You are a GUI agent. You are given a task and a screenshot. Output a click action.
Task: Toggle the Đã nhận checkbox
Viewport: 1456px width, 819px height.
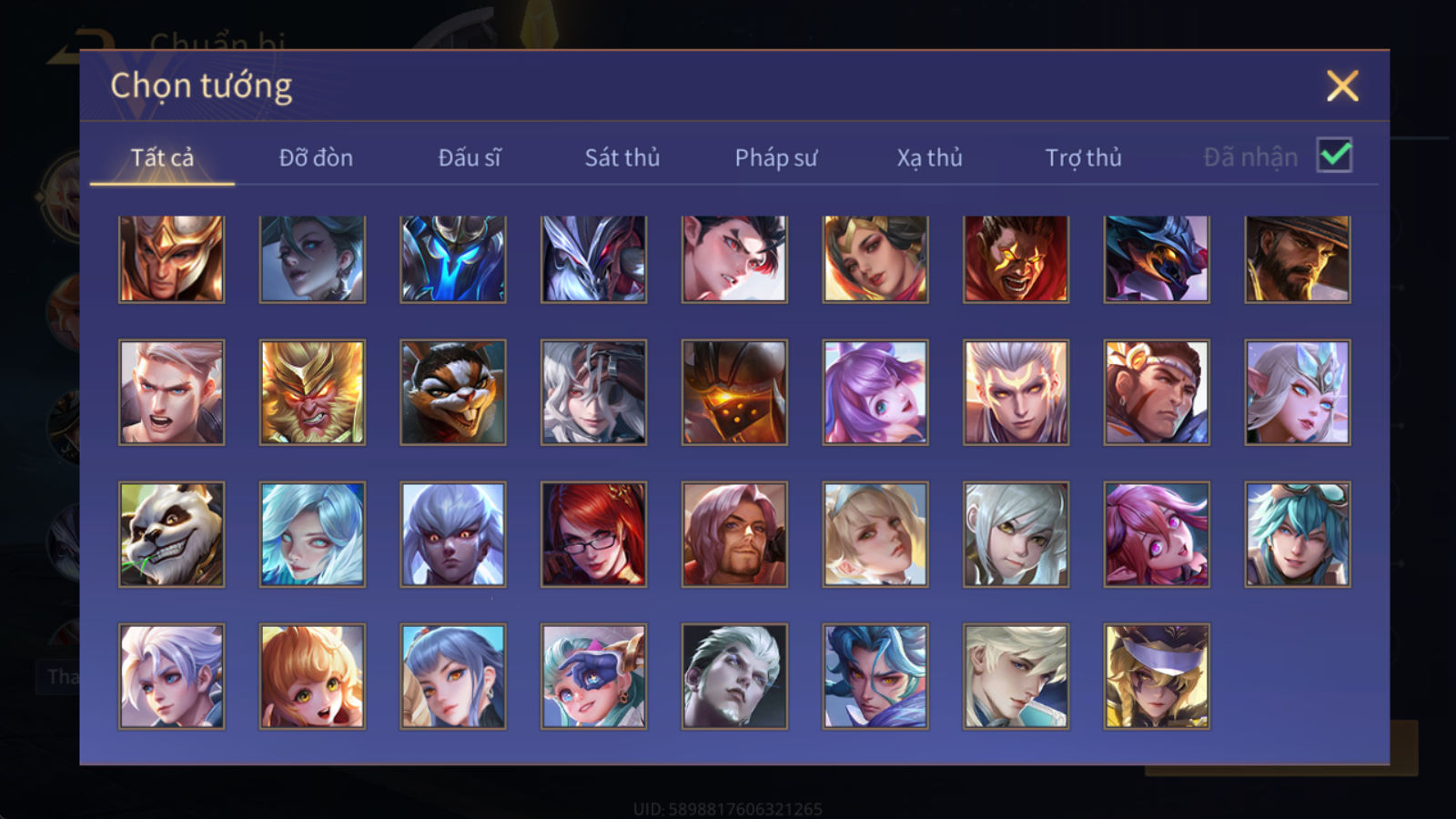tap(1334, 155)
